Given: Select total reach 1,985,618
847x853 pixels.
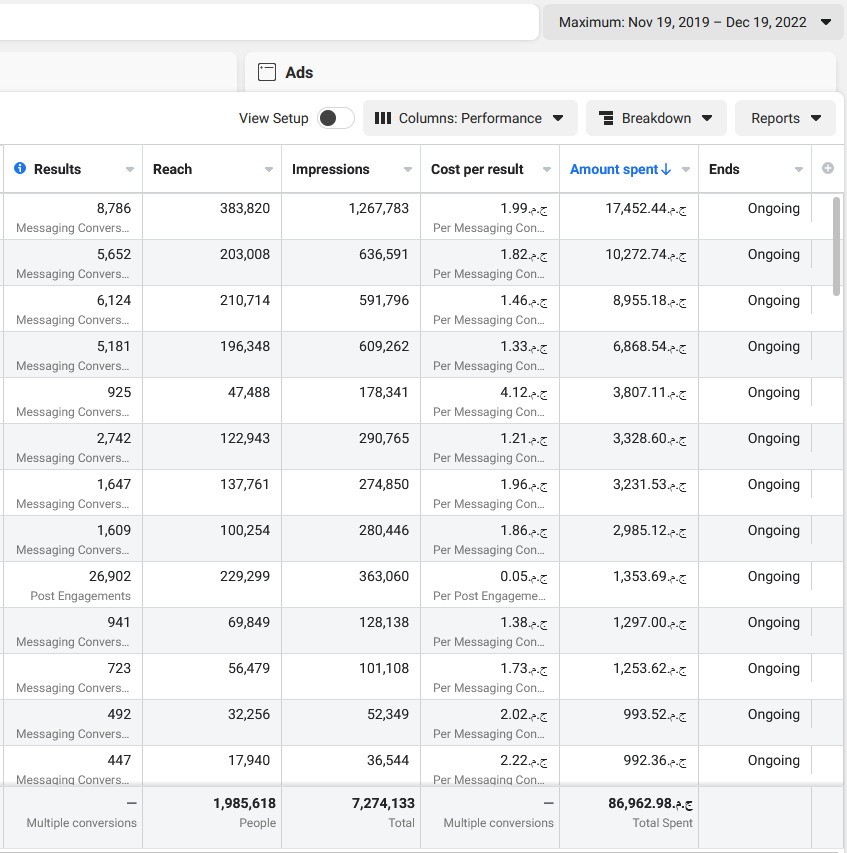Looking at the screenshot, I should point(244,803).
